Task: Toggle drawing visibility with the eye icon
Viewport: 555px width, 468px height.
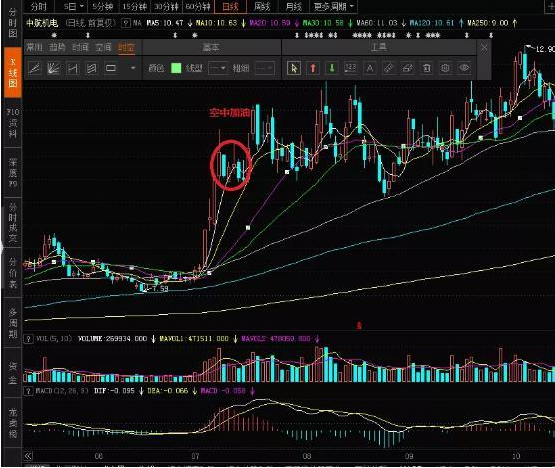Action: pos(464,68)
